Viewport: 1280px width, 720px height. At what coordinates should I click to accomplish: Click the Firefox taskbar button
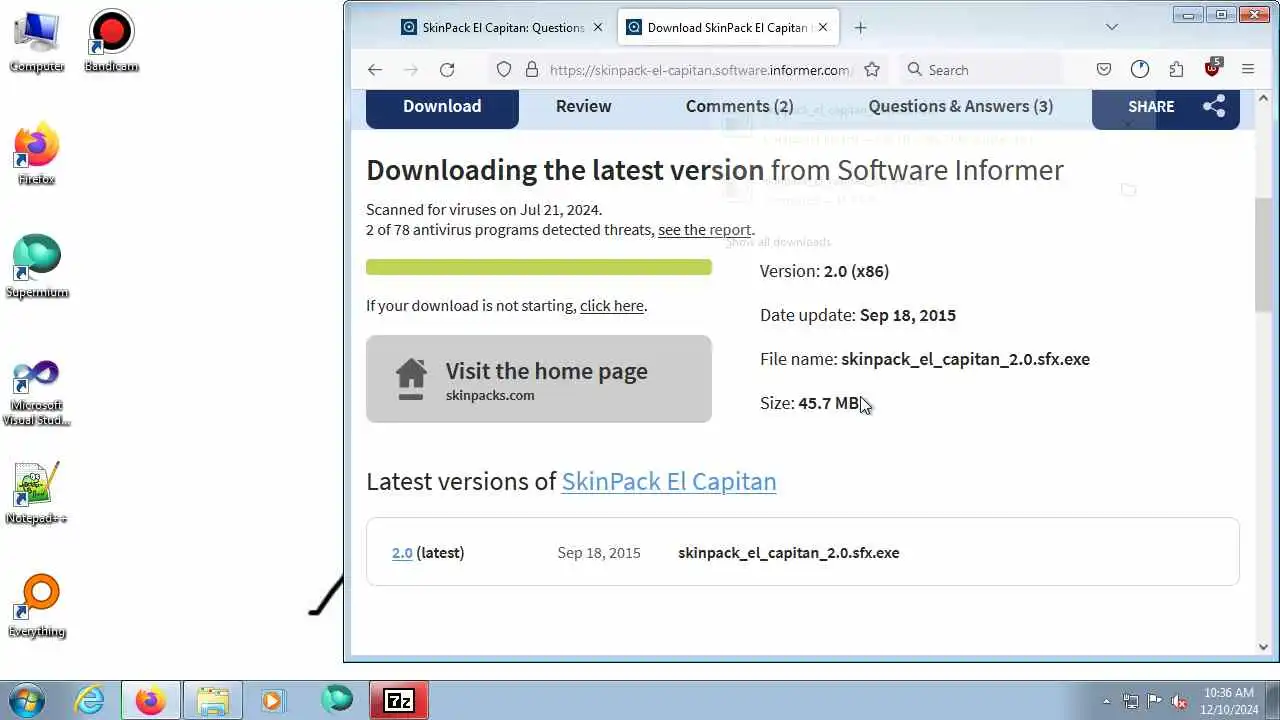151,700
